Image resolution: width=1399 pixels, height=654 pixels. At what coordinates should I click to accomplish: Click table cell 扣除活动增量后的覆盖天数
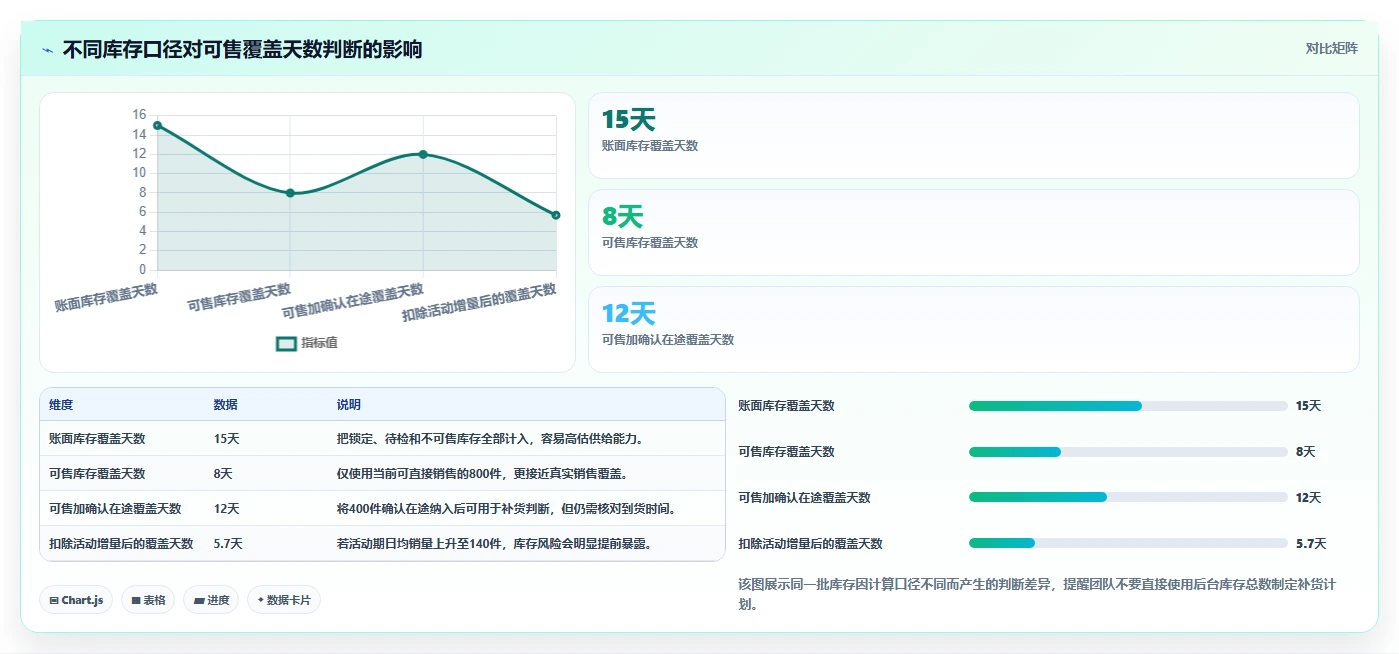tap(121, 544)
